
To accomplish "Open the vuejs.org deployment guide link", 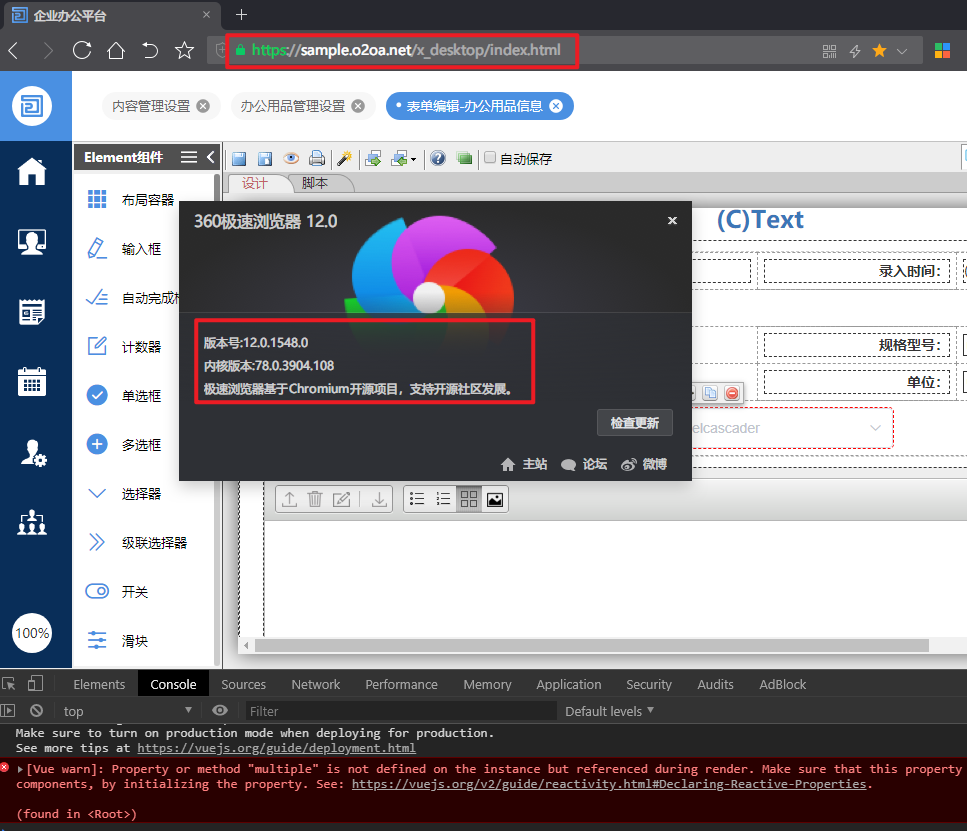I will [276, 748].
